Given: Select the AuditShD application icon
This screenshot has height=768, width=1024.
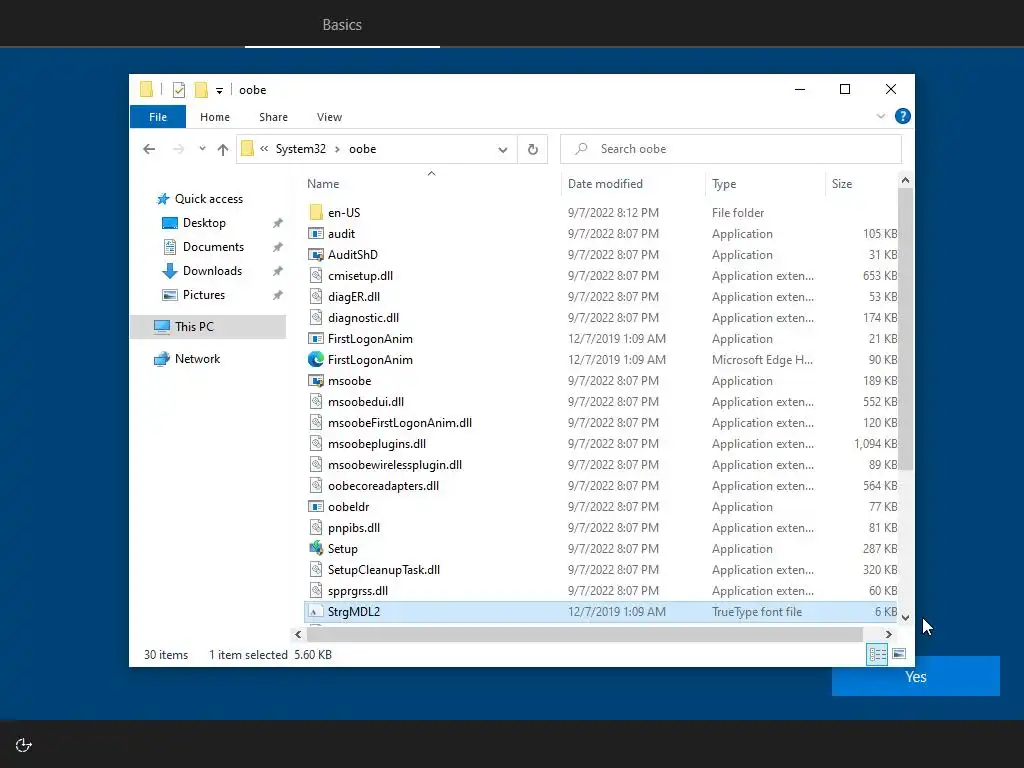Looking at the screenshot, I should click(x=315, y=255).
